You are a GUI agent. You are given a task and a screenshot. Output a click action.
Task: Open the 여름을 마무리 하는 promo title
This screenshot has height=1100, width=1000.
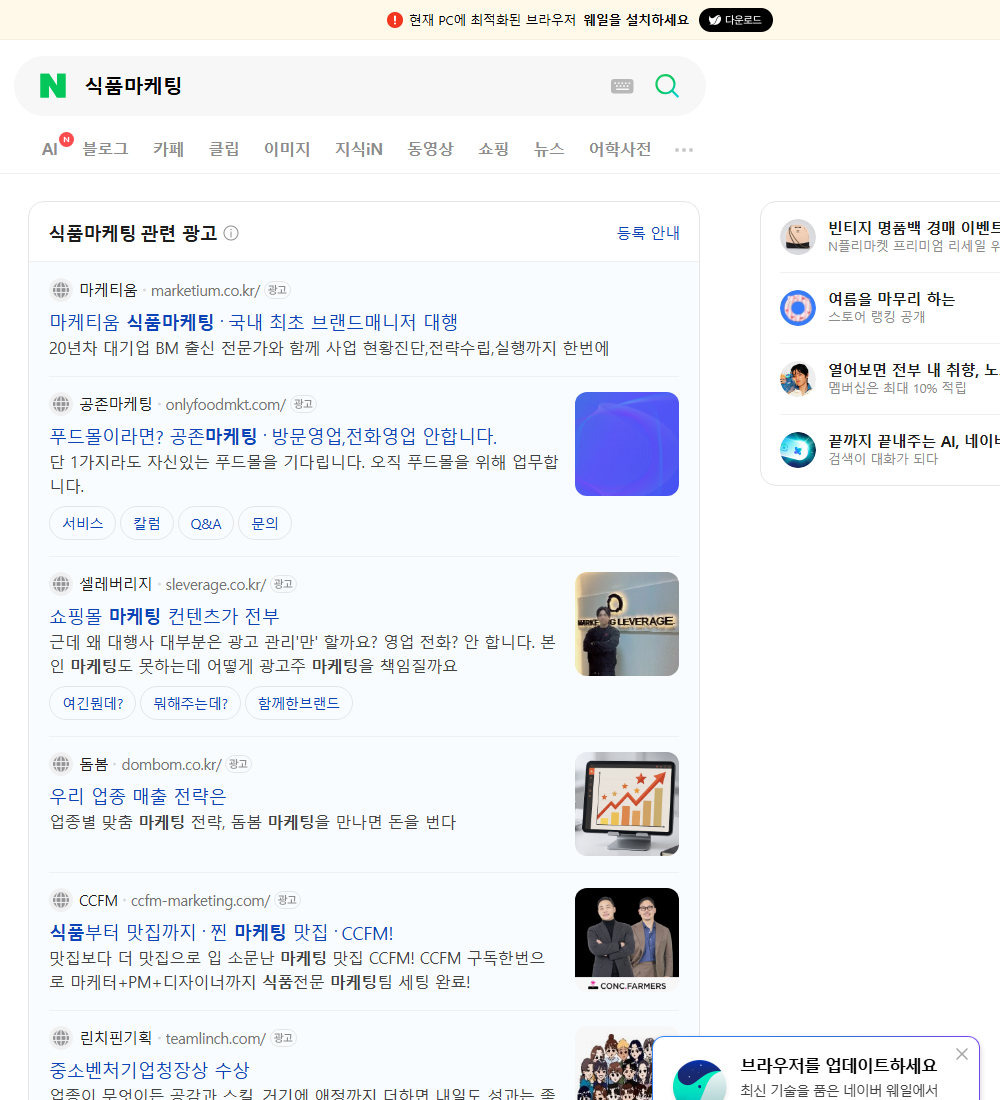891,299
